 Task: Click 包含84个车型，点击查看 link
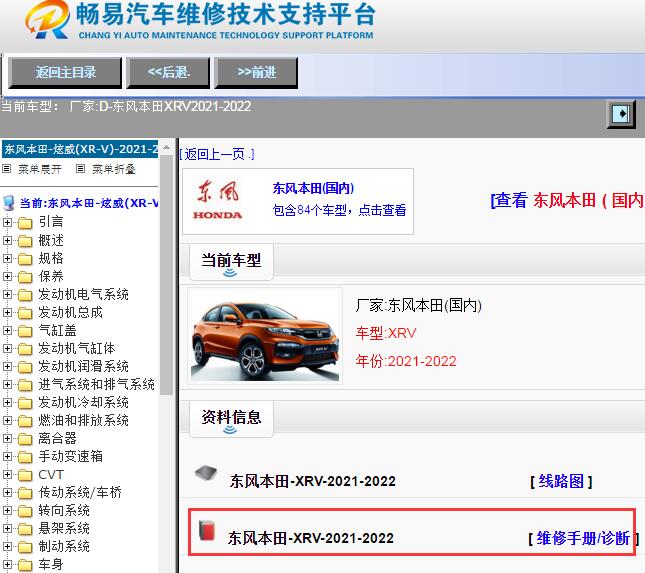pyautogui.click(x=339, y=210)
